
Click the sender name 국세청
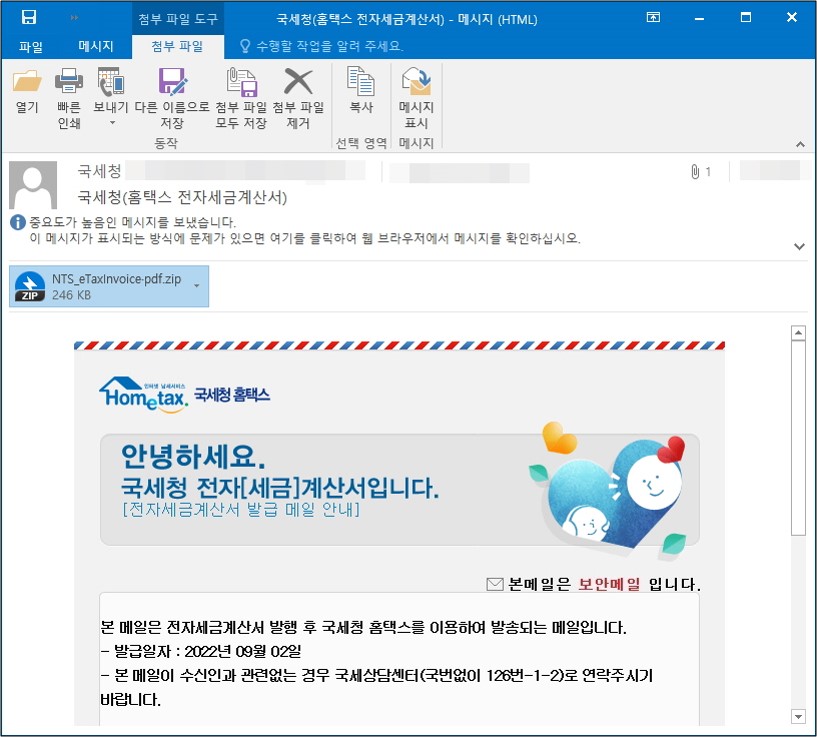[100, 170]
